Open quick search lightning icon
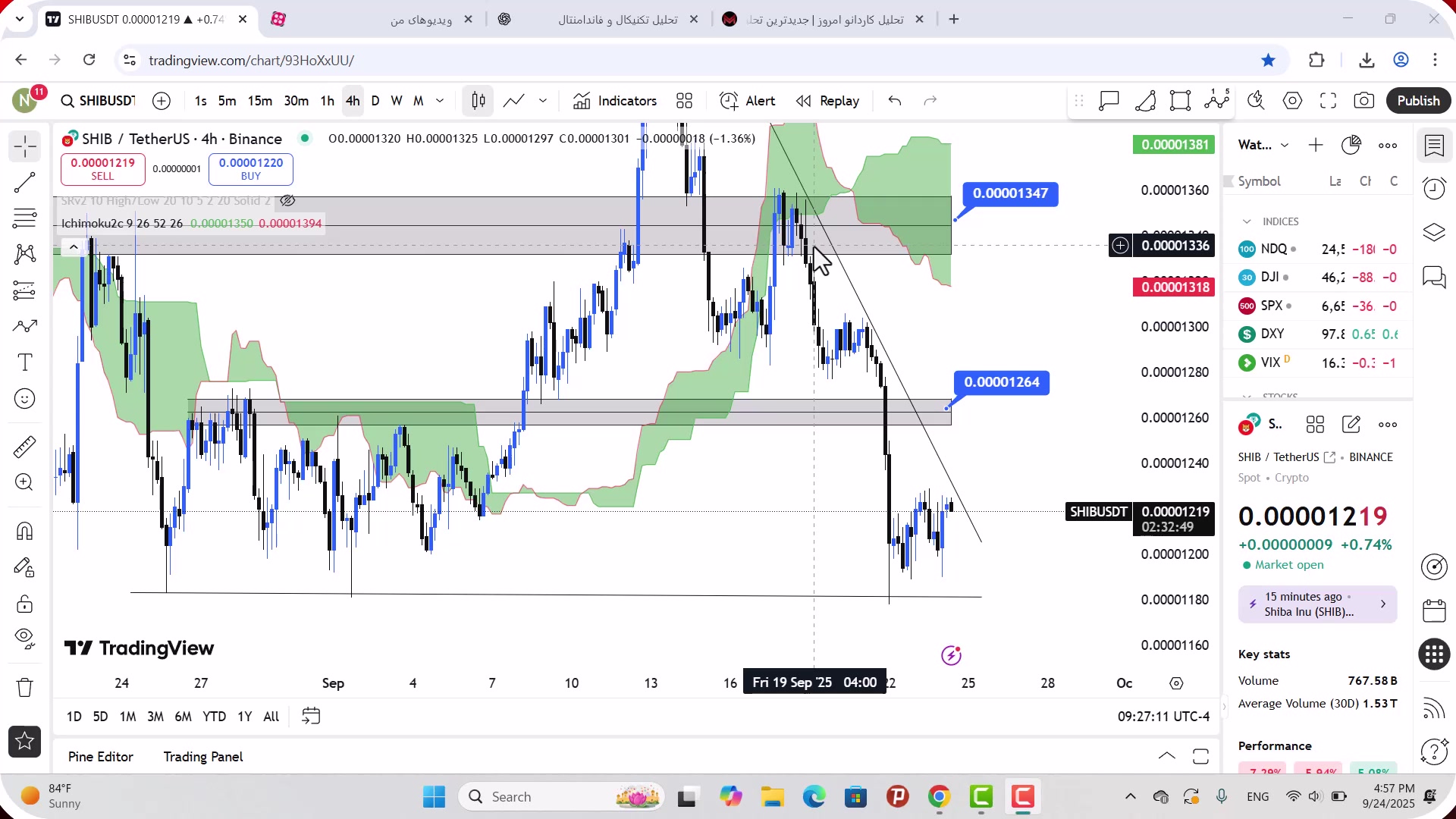This screenshot has width=1456, height=819. pyautogui.click(x=1257, y=101)
